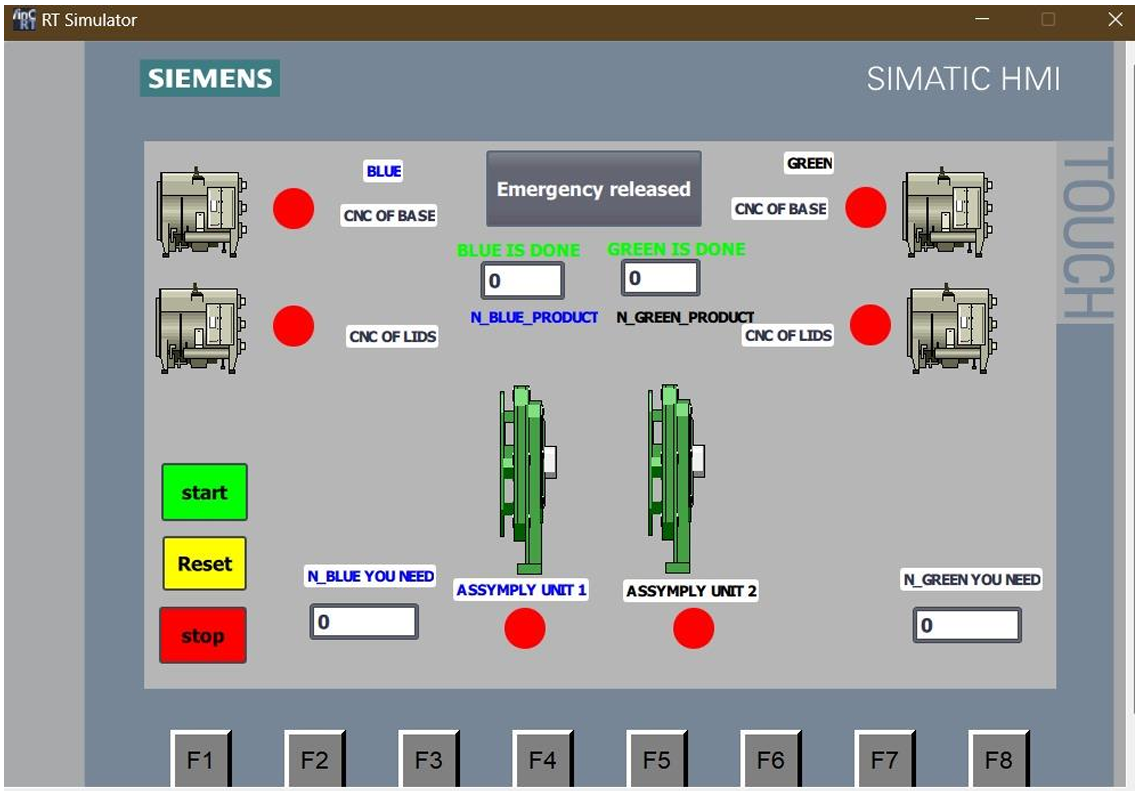Click the Assymply Unit 1 machine graphic
Screen dimensions: 1137x791
pyautogui.click(x=527, y=479)
